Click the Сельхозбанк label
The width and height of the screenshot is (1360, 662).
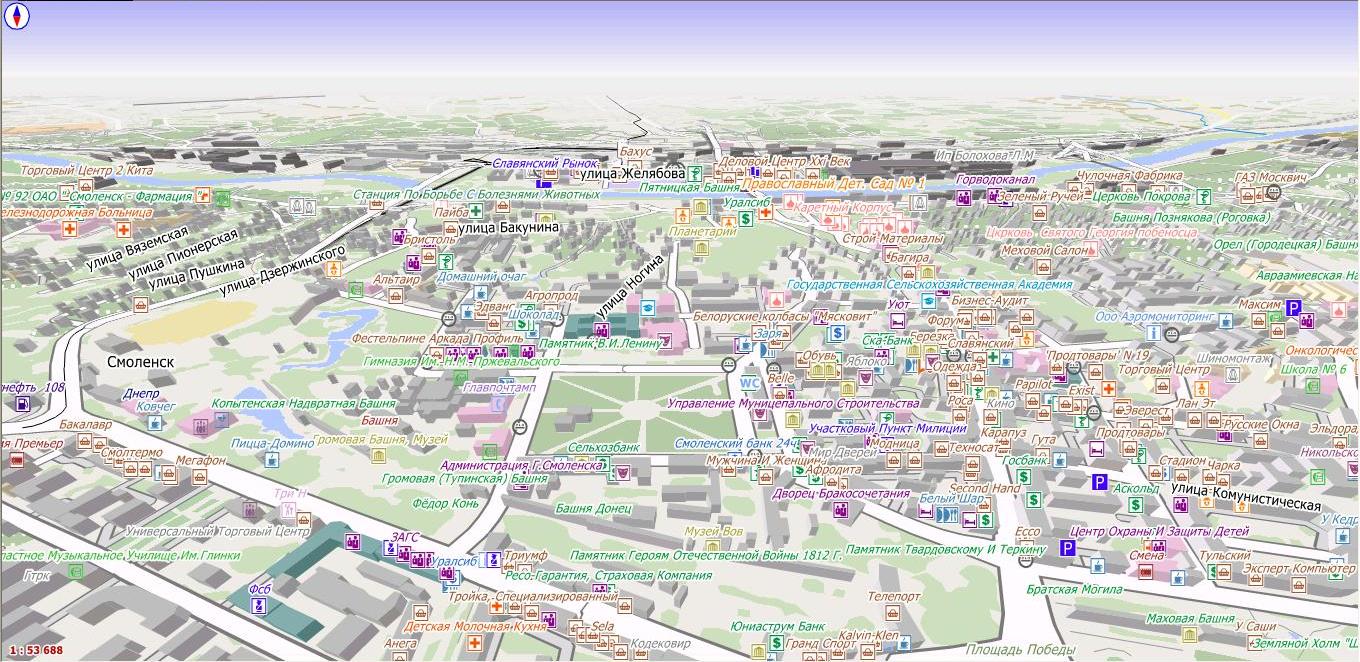tap(603, 447)
